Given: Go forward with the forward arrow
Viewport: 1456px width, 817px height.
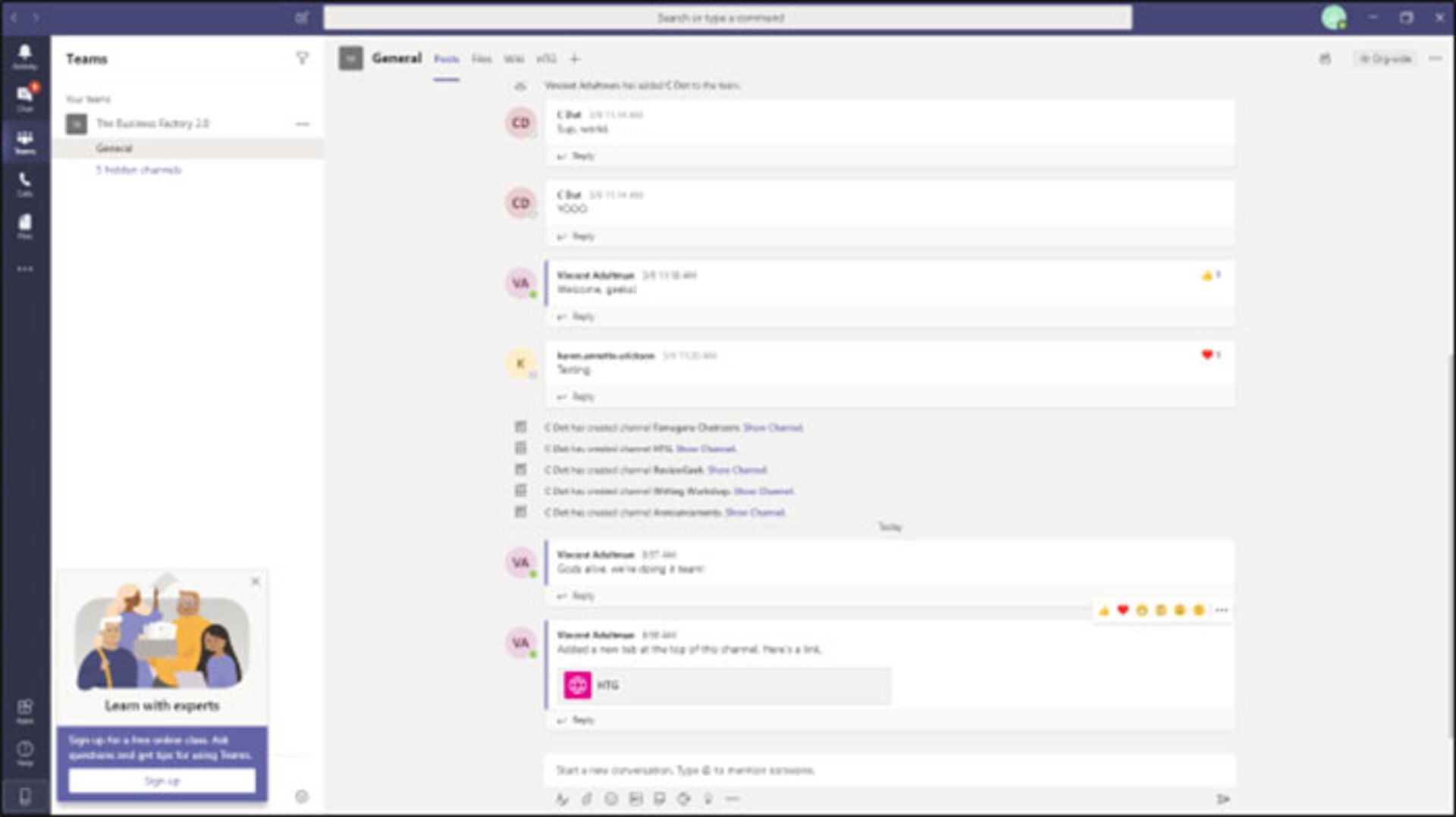Looking at the screenshot, I should tap(36, 17).
